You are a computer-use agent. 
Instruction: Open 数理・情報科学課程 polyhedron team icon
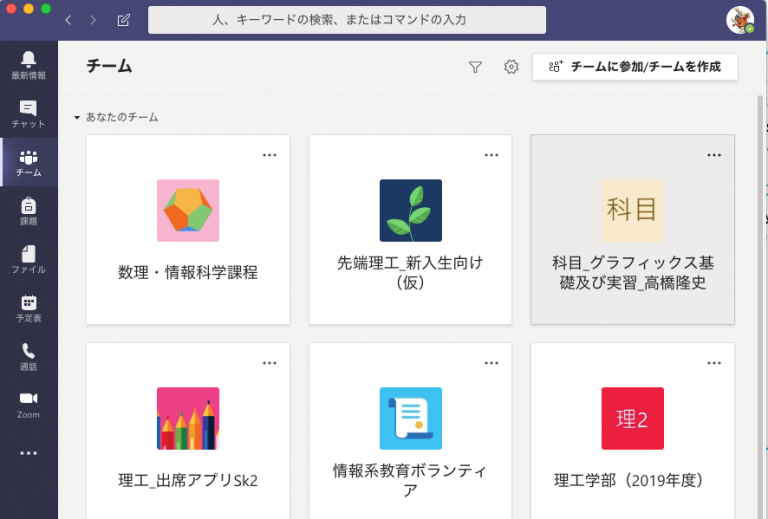point(188,211)
